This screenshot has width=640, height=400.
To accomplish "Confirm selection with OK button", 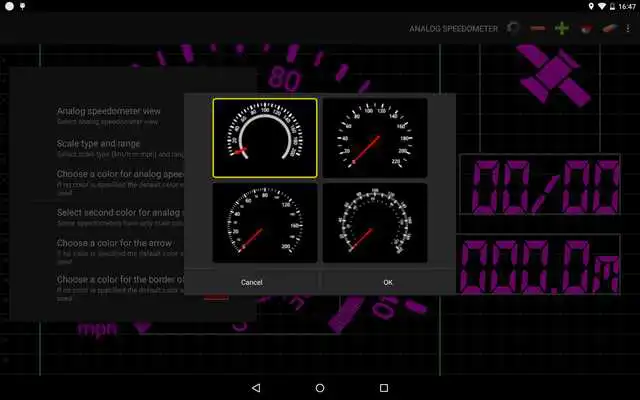I will click(388, 282).
